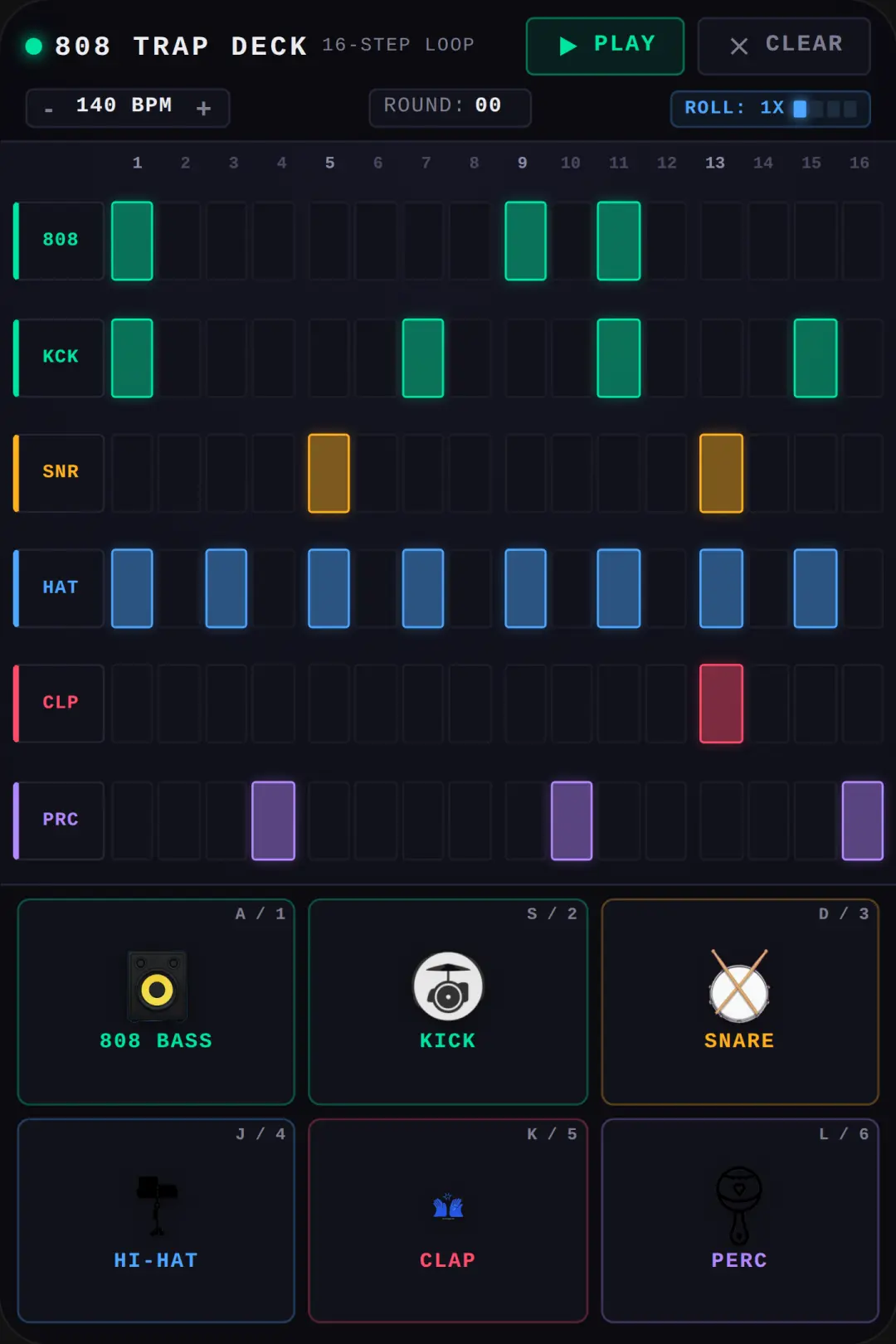
Task: Tap the KICK drum pad icon
Action: click(x=448, y=986)
